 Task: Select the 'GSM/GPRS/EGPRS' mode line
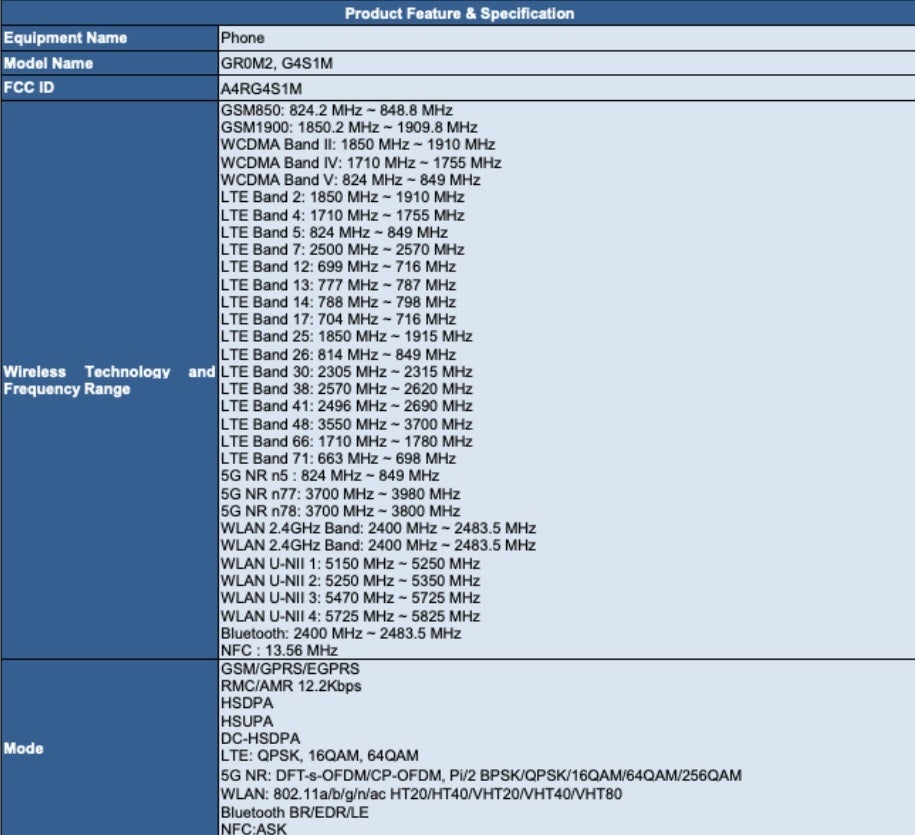(290, 669)
